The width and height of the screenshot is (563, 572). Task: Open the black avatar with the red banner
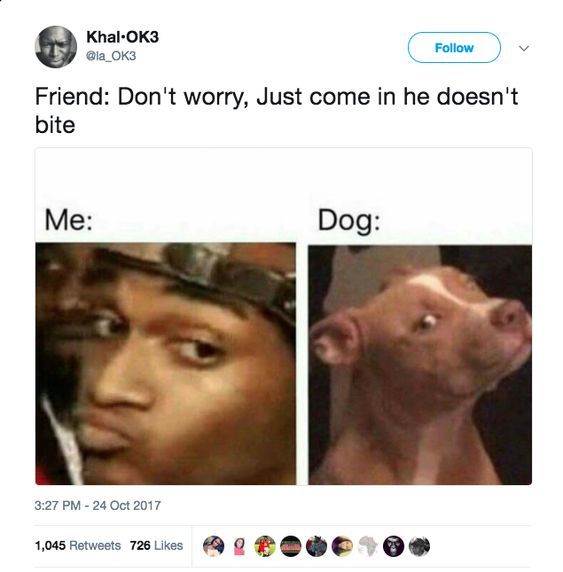tap(290, 546)
